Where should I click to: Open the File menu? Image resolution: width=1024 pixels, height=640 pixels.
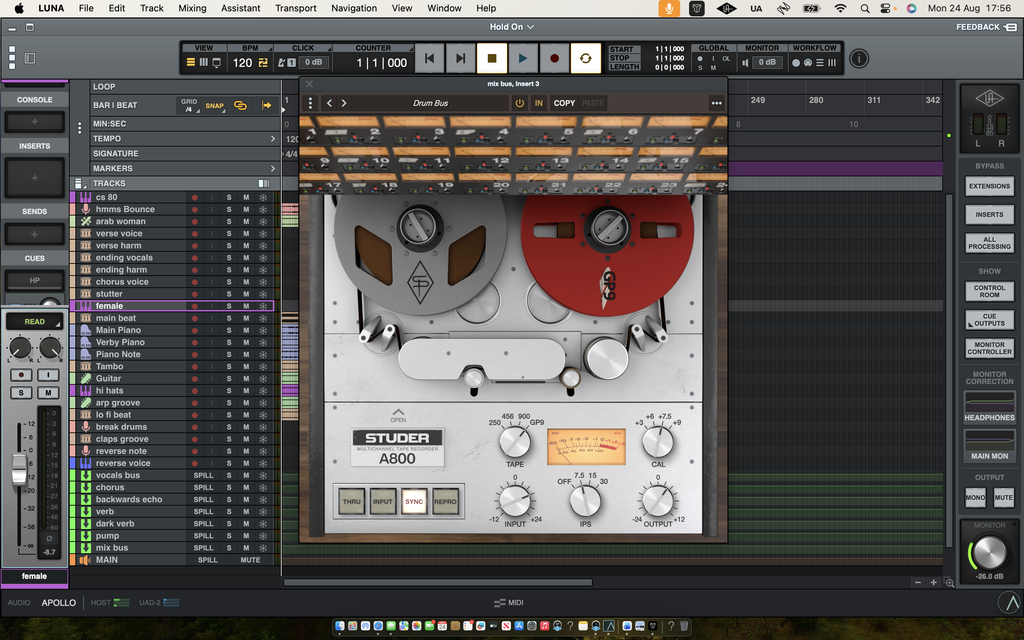click(x=86, y=8)
